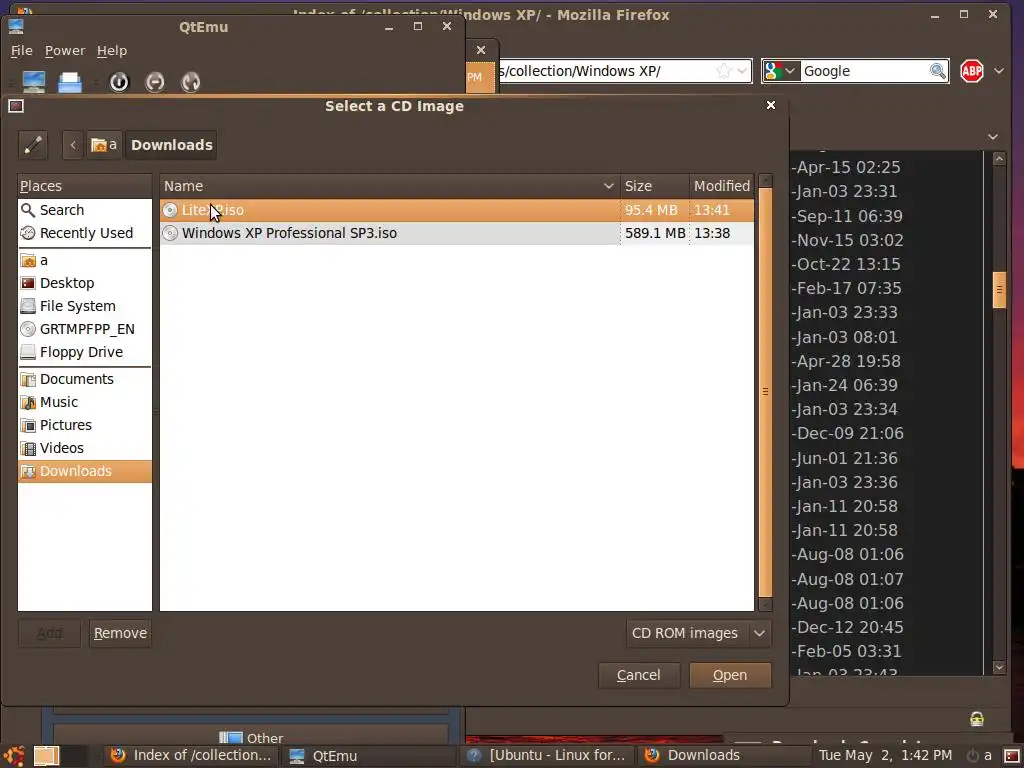Screen dimensions: 1024x768
Task: Open home folder 'a' in Places list
Action: [84, 261]
